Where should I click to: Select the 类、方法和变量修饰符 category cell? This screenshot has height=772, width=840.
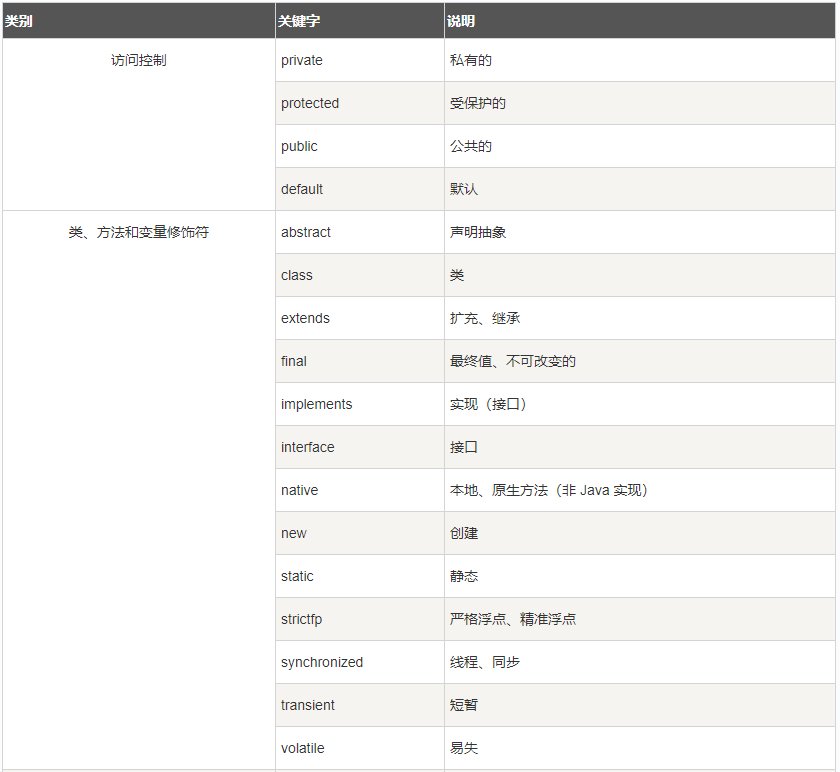pyautogui.click(x=139, y=490)
